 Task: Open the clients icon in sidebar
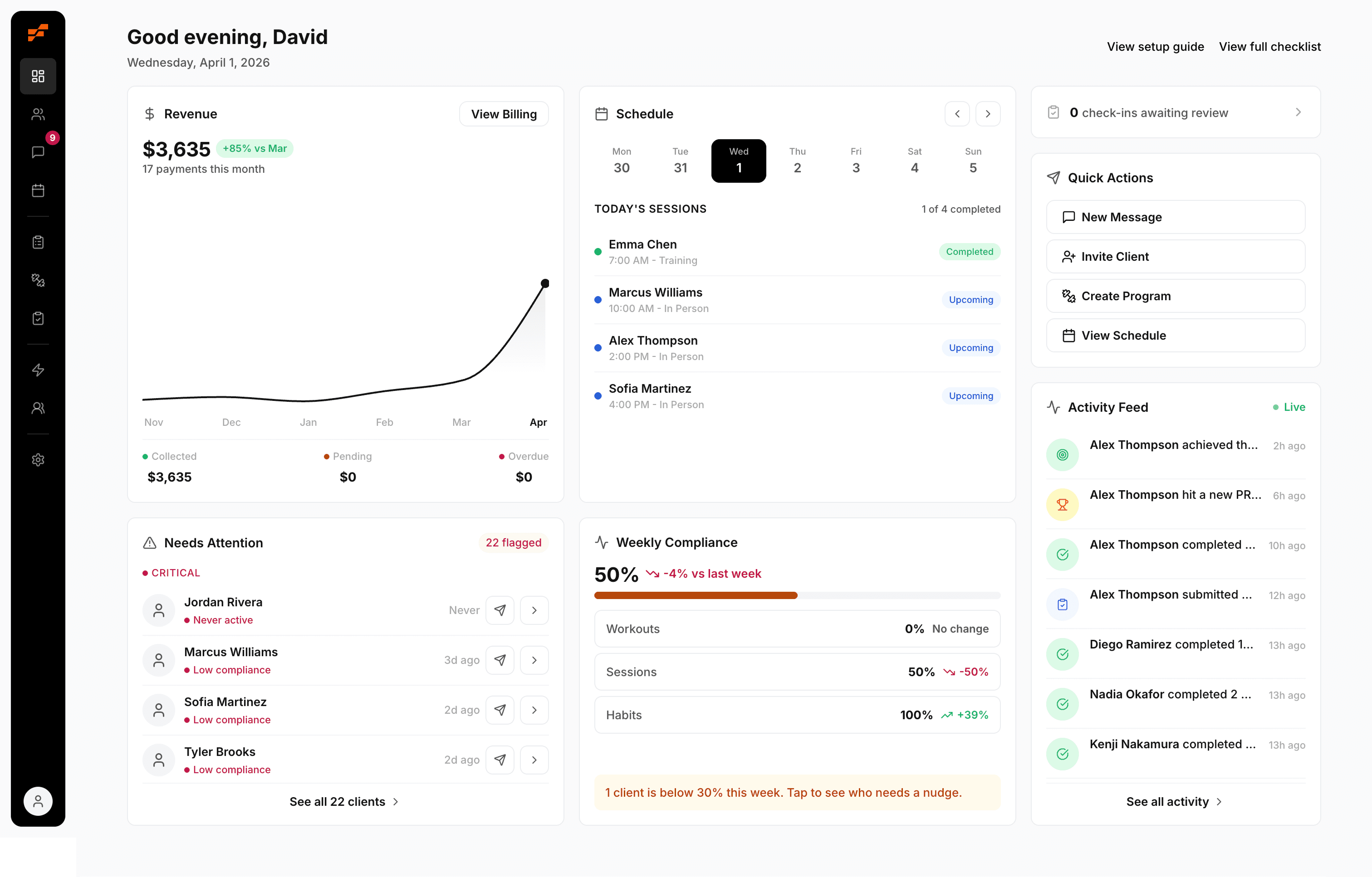(38, 114)
